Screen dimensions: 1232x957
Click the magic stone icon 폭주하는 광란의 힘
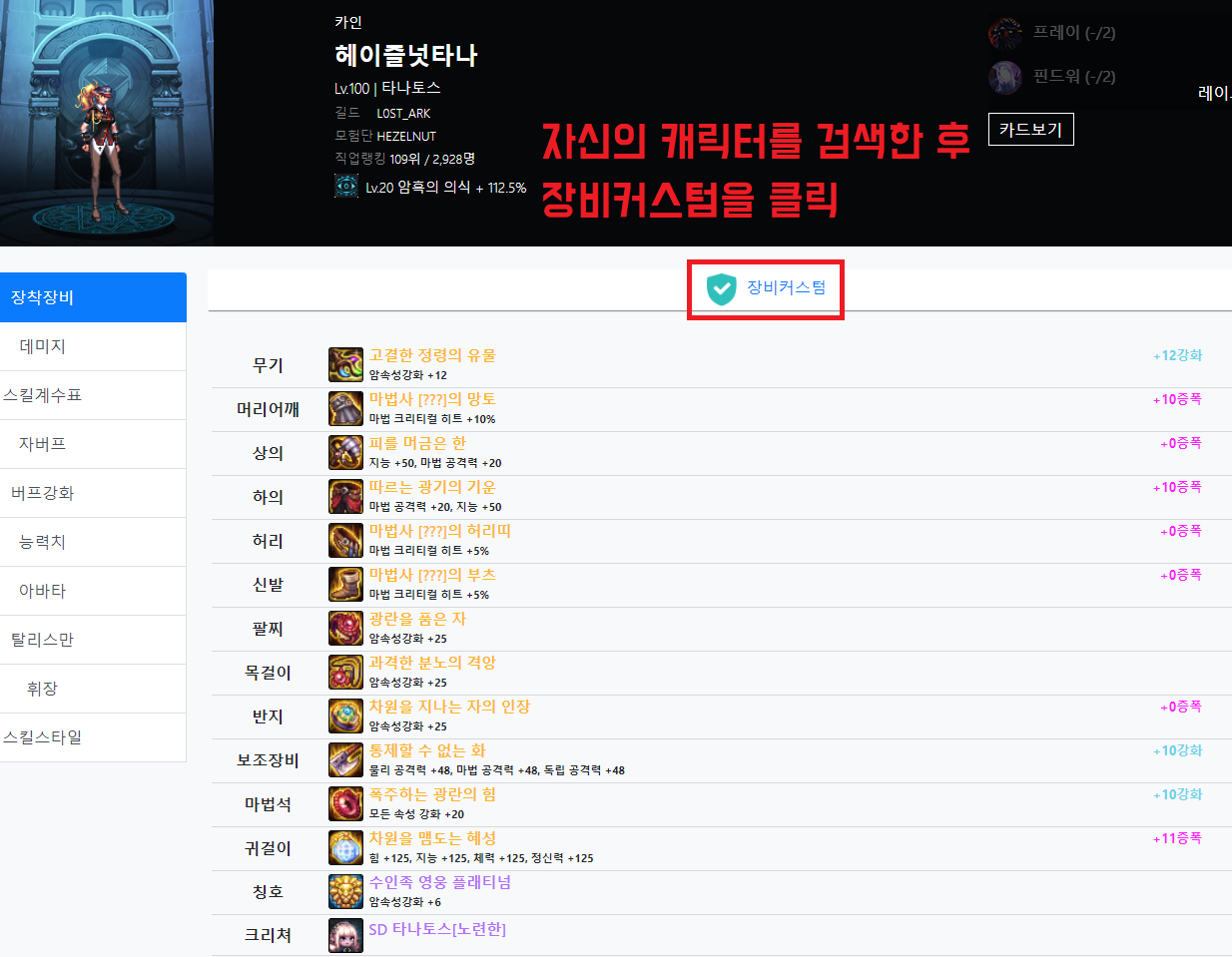tap(345, 804)
